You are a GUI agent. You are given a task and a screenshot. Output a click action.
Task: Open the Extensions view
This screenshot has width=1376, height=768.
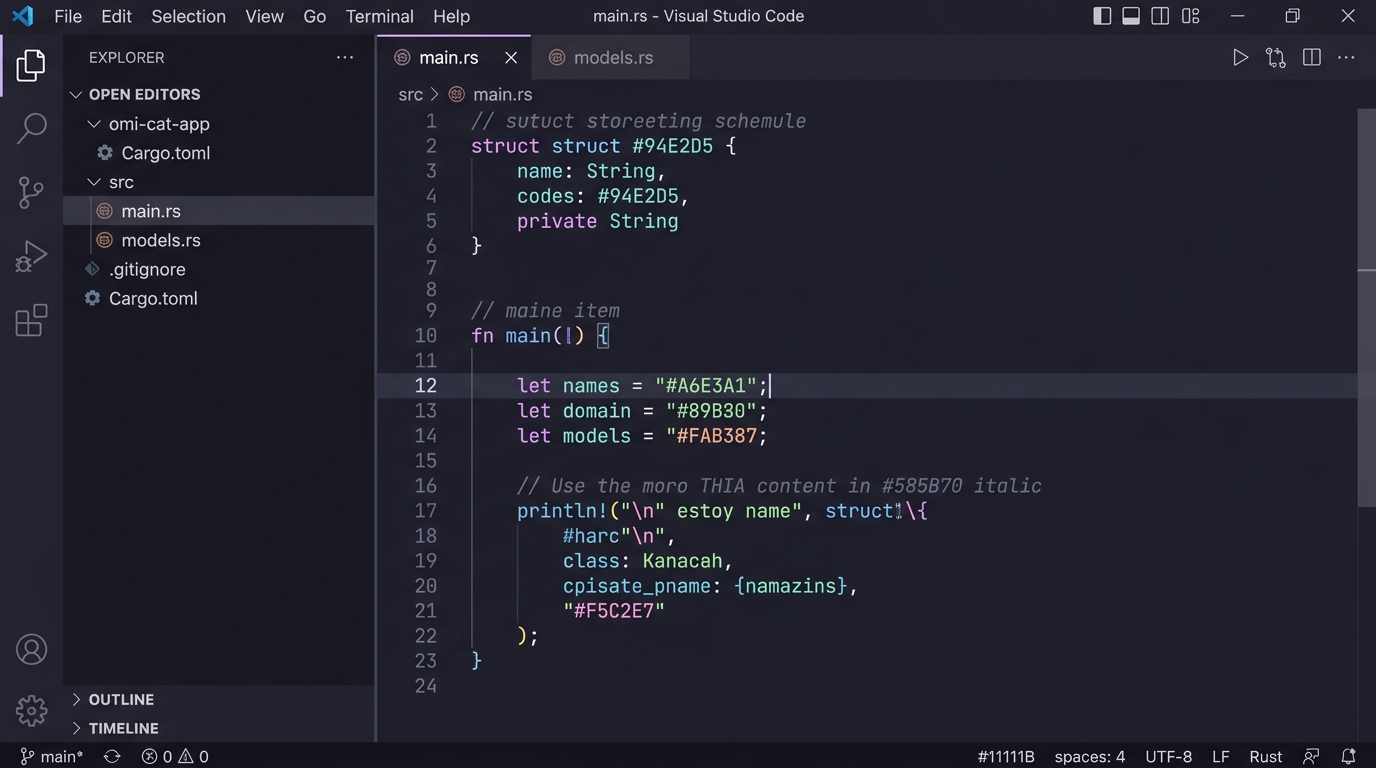pos(31,320)
